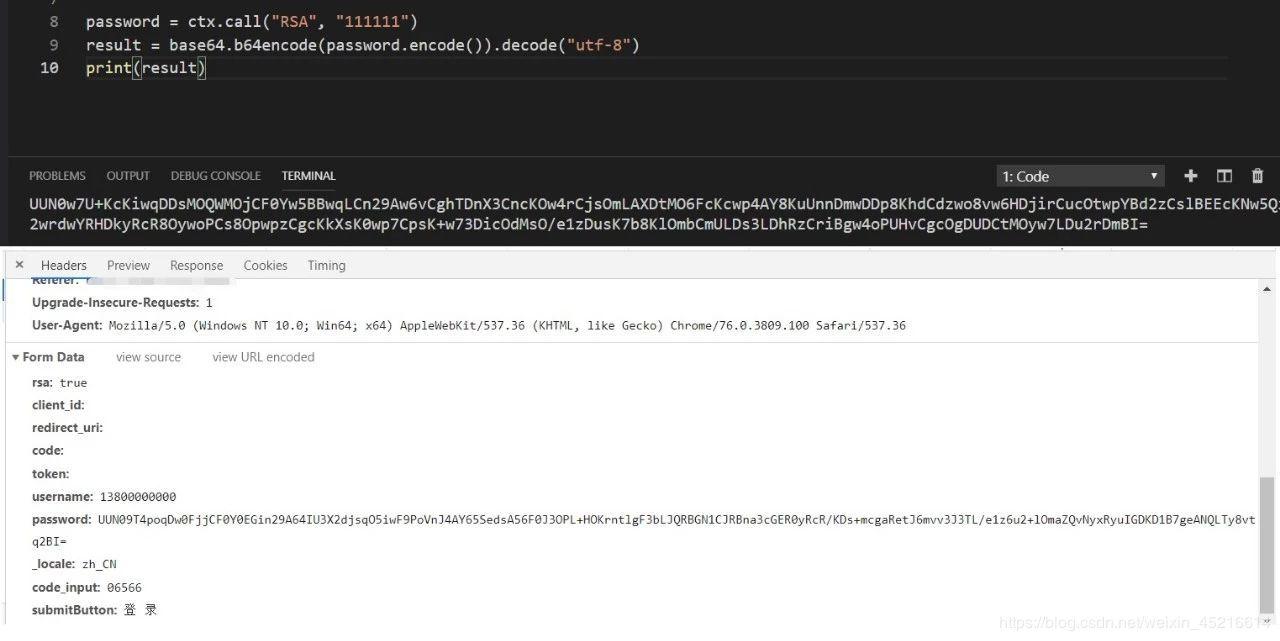Select the OUTPUT panel tab
This screenshot has height=641, width=1280.
point(127,175)
